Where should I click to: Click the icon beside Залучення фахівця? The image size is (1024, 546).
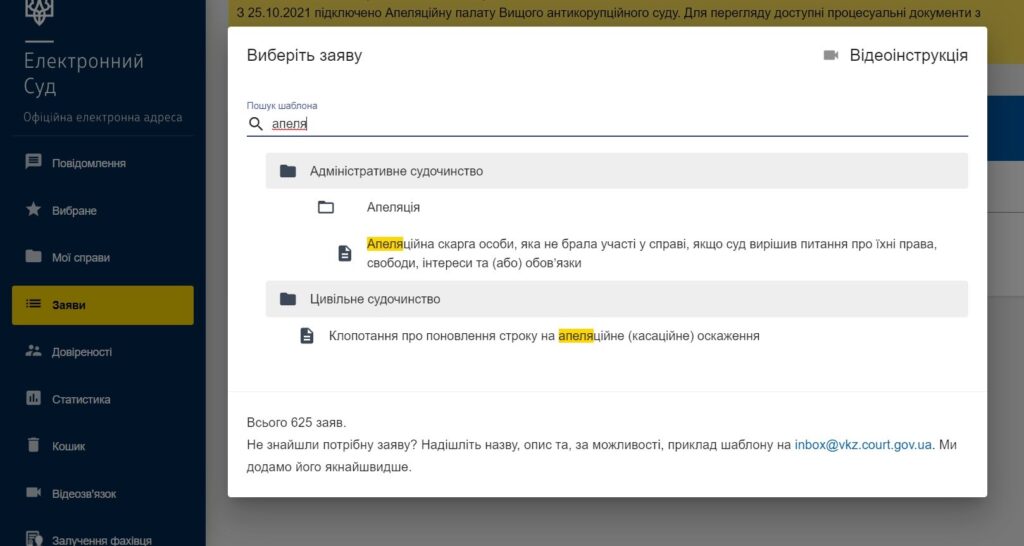(33, 538)
